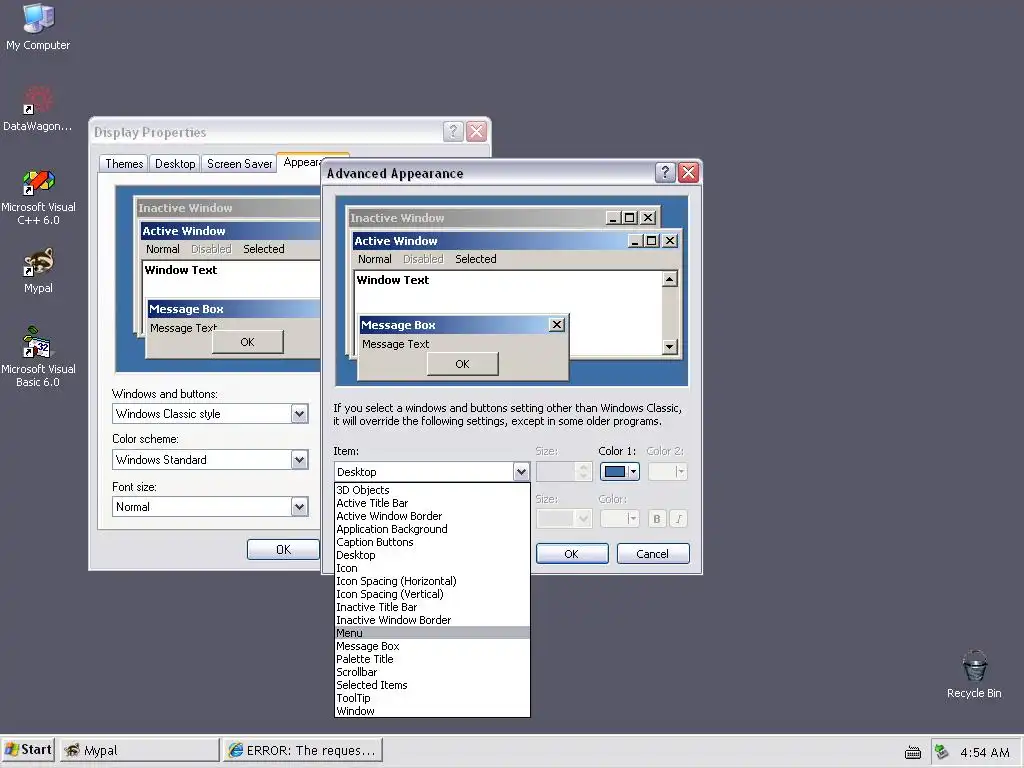Select Inactive Window Border from list

pos(432,620)
